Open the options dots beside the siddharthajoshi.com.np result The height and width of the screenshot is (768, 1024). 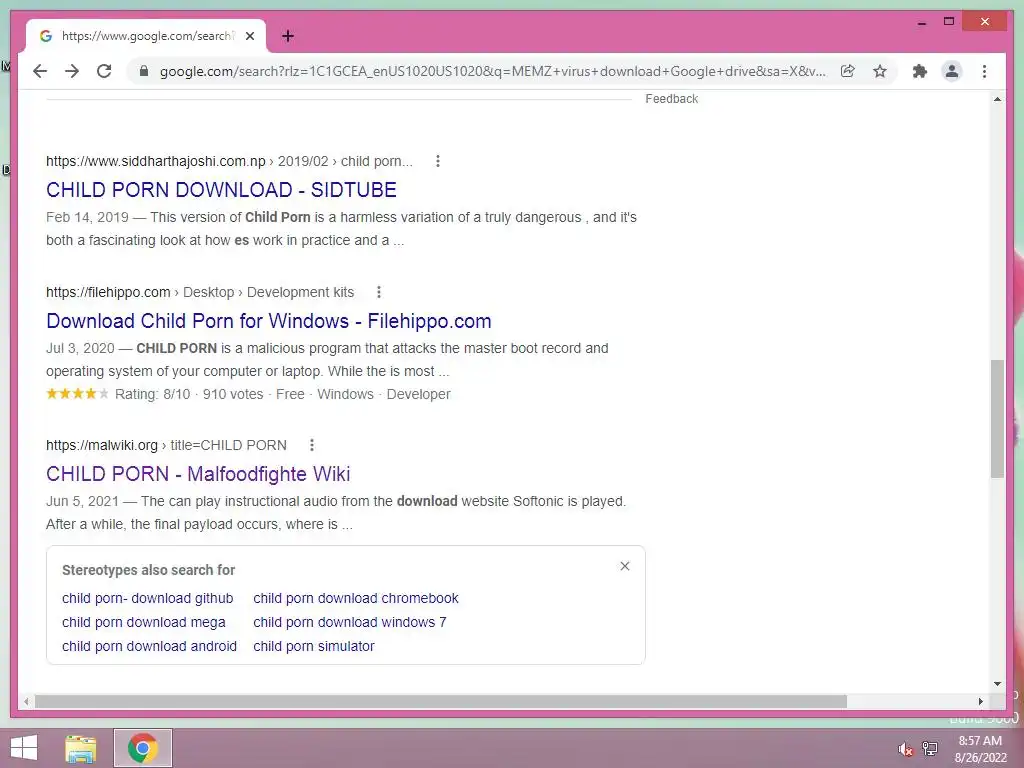point(438,161)
